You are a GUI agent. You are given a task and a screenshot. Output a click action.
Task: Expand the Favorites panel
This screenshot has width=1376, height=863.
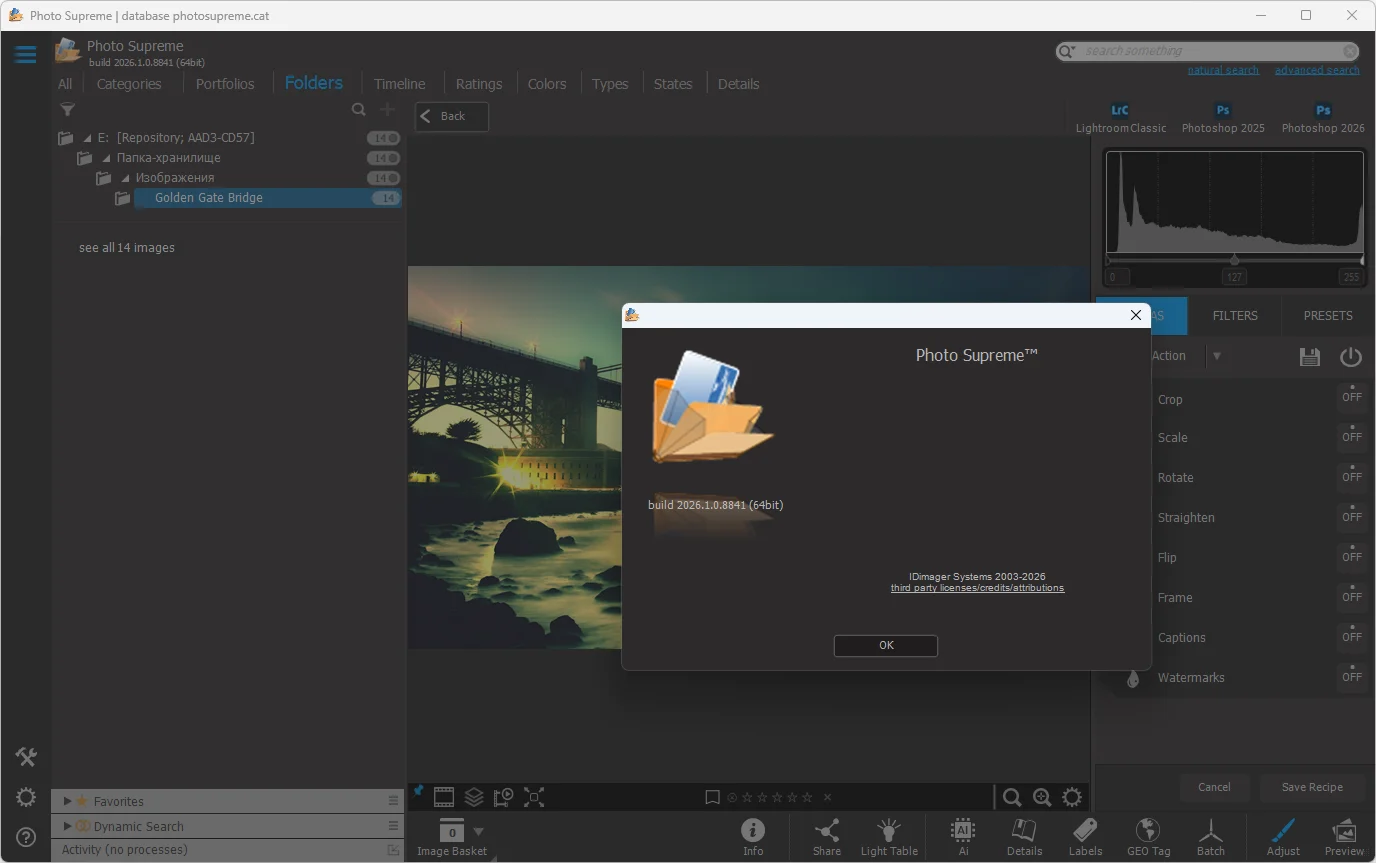(68, 801)
